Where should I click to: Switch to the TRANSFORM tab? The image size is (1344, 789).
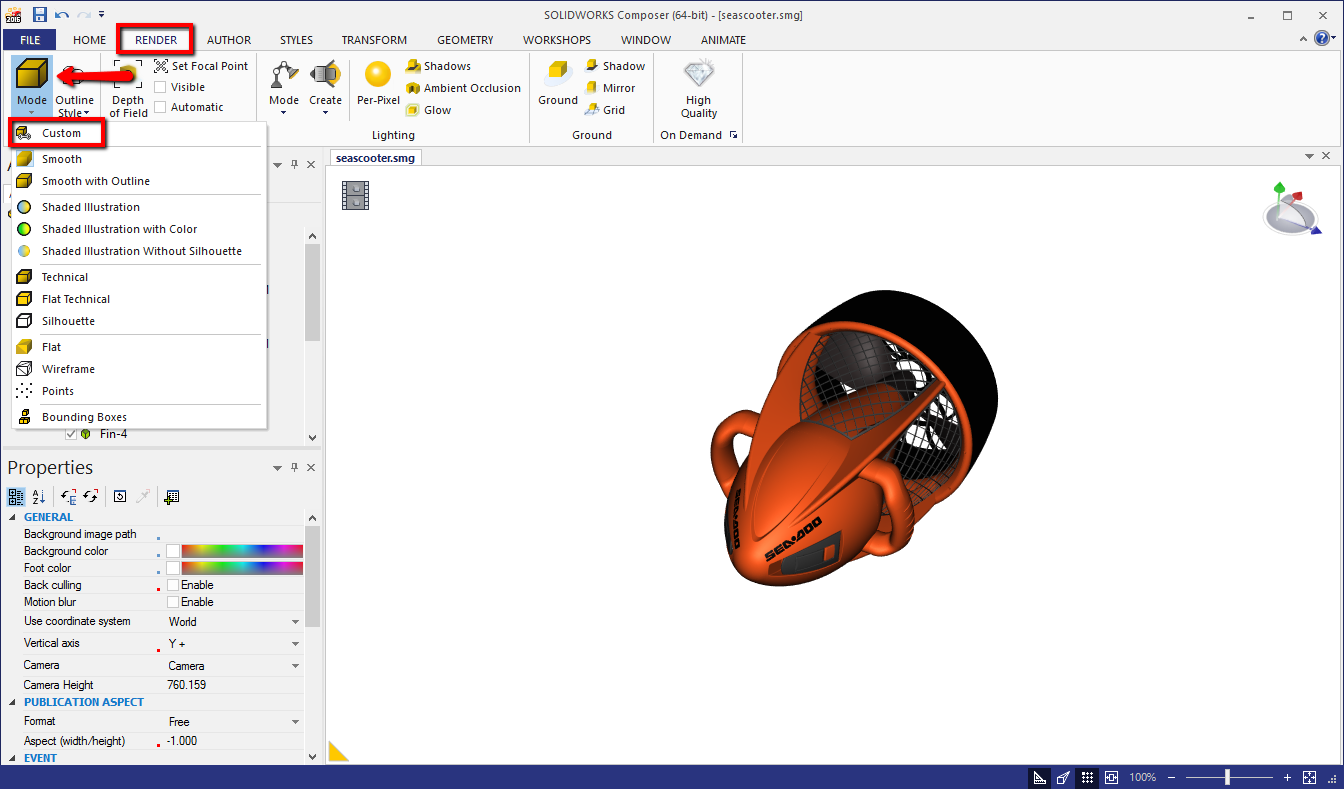[x=374, y=40]
